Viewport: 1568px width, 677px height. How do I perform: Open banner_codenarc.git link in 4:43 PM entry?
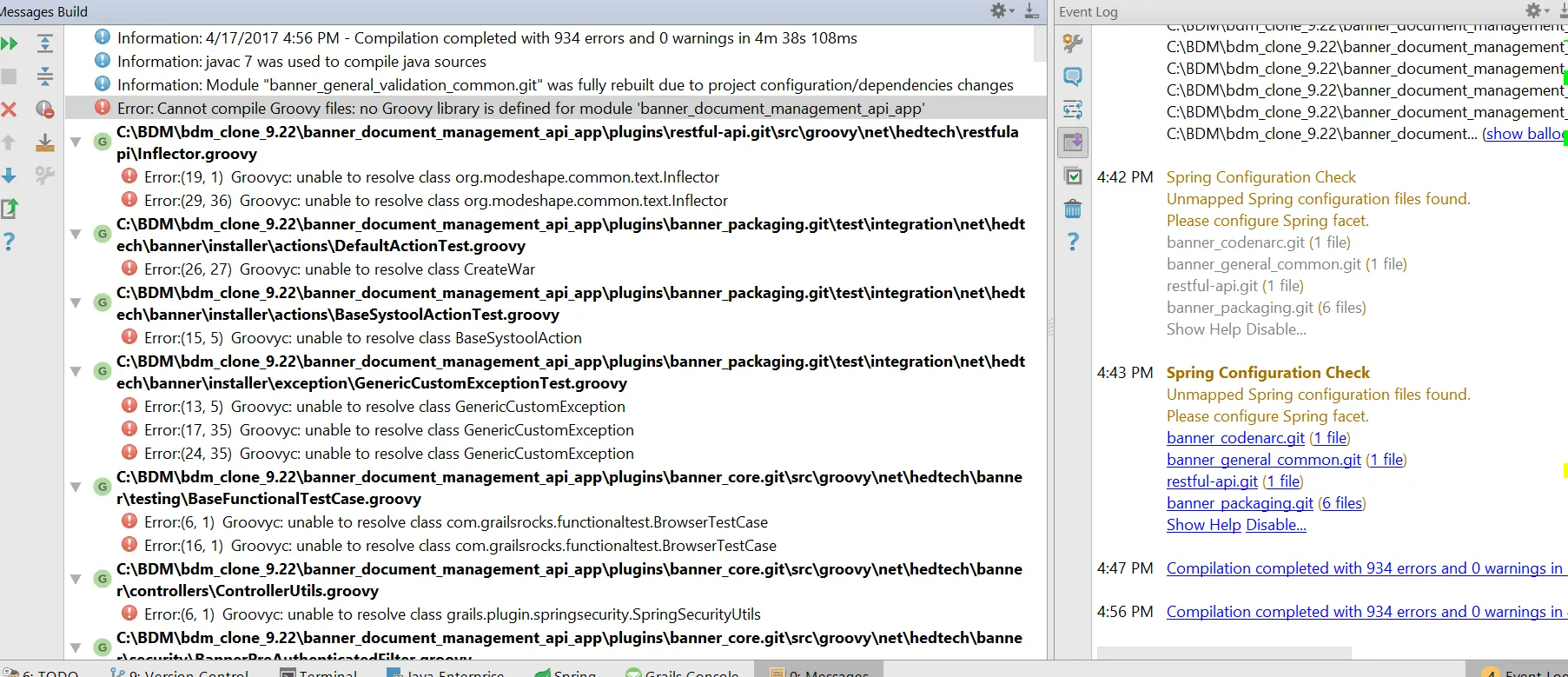click(x=1235, y=438)
